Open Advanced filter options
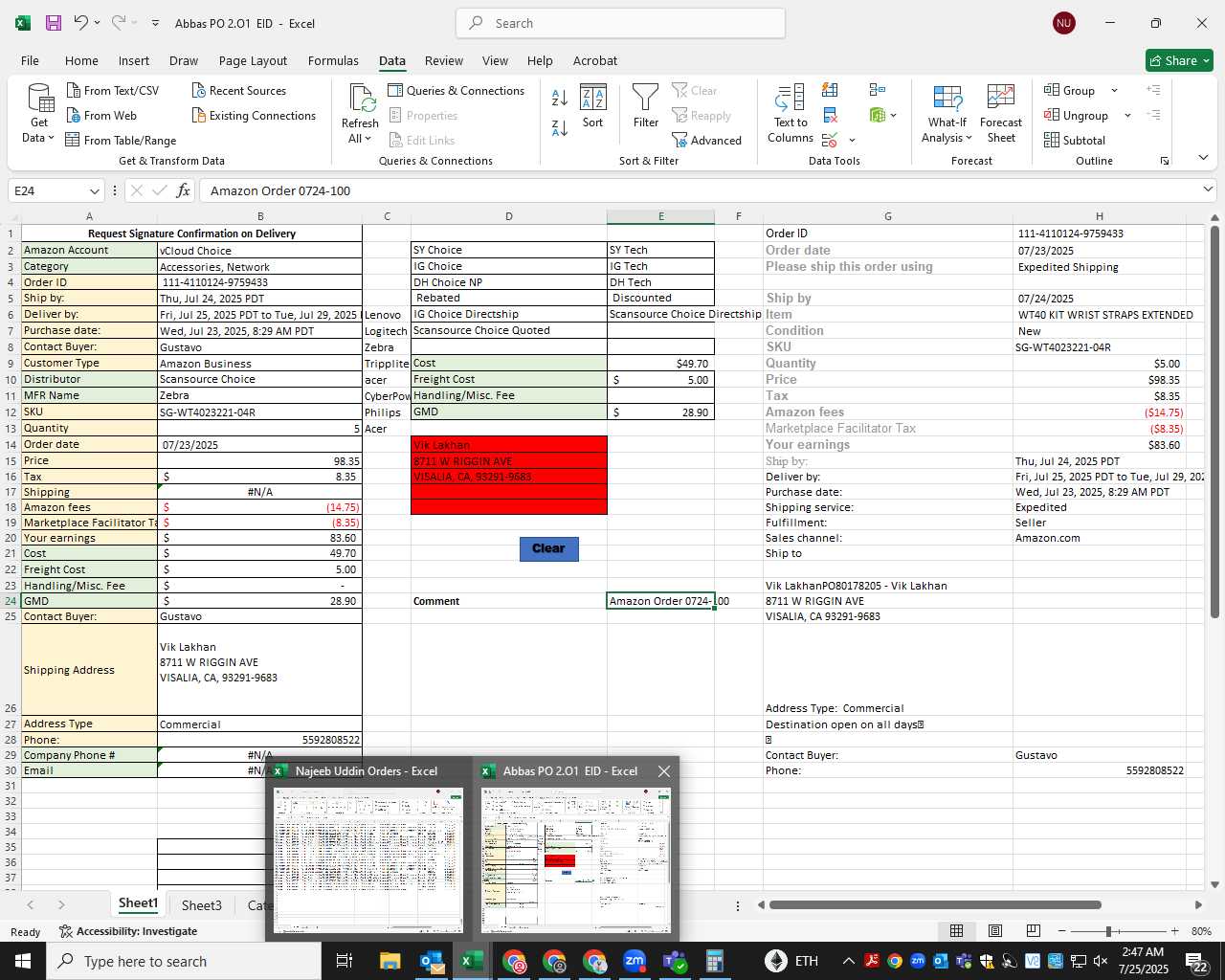Screen dimensions: 1225x980 (x=707, y=141)
